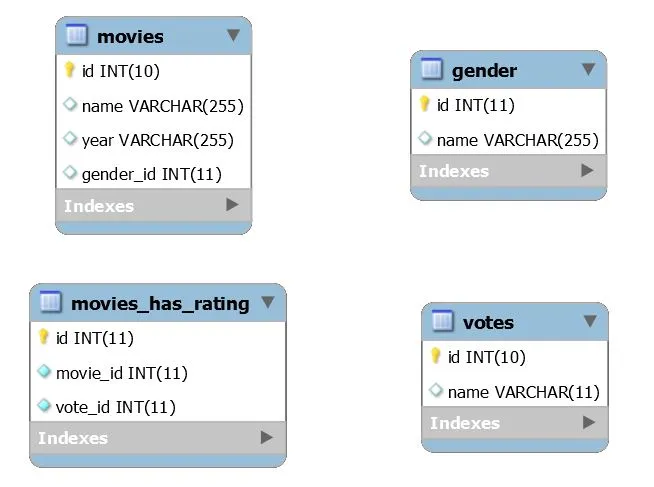Collapse the gender table with its arrow
This screenshot has width=654, height=487.
tap(588, 70)
